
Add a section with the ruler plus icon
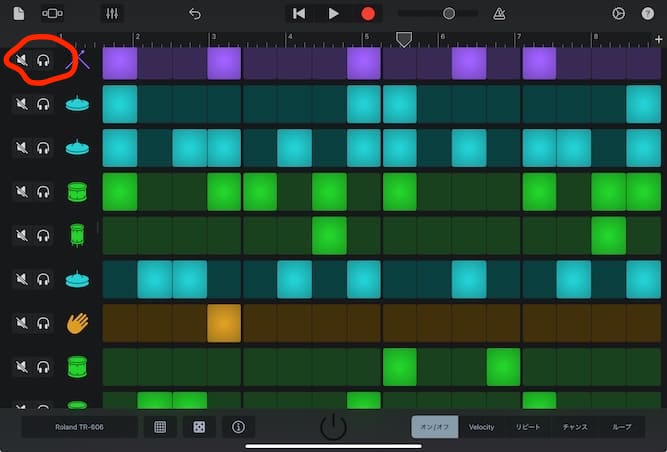click(658, 39)
